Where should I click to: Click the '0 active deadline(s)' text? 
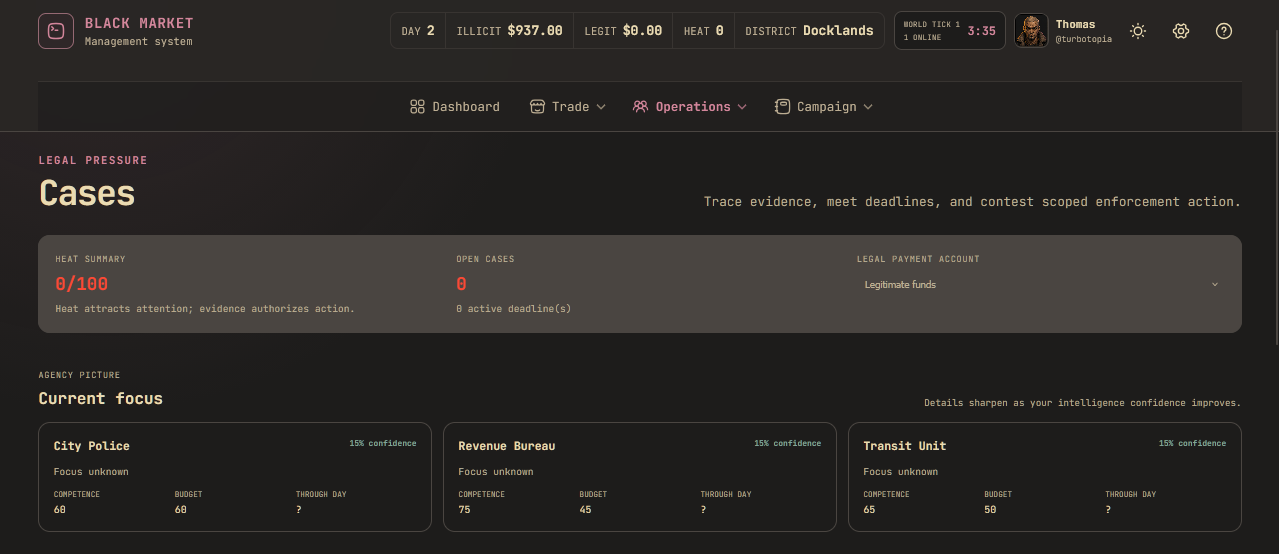(x=513, y=309)
